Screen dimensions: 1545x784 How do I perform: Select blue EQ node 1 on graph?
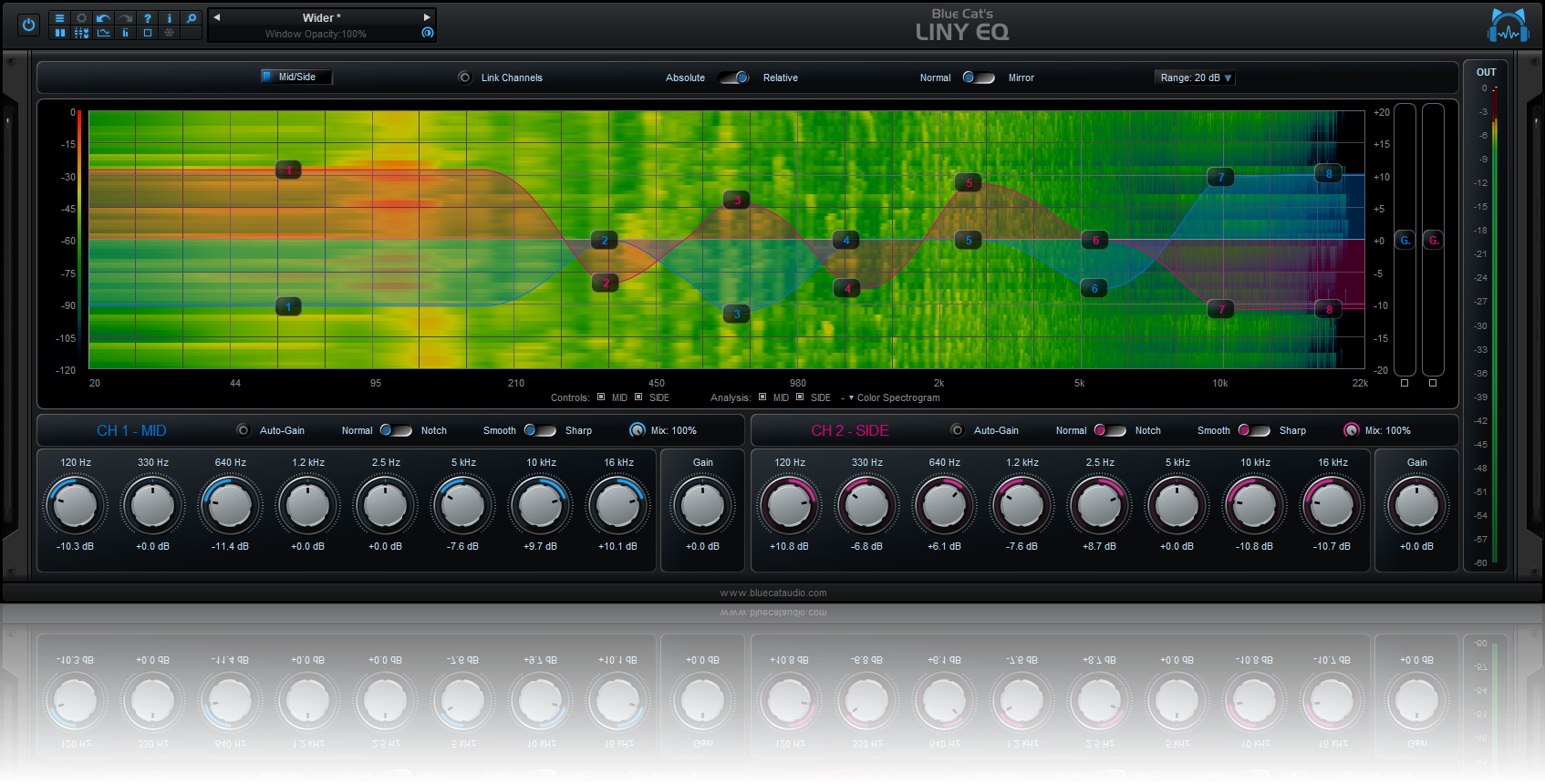(x=288, y=306)
